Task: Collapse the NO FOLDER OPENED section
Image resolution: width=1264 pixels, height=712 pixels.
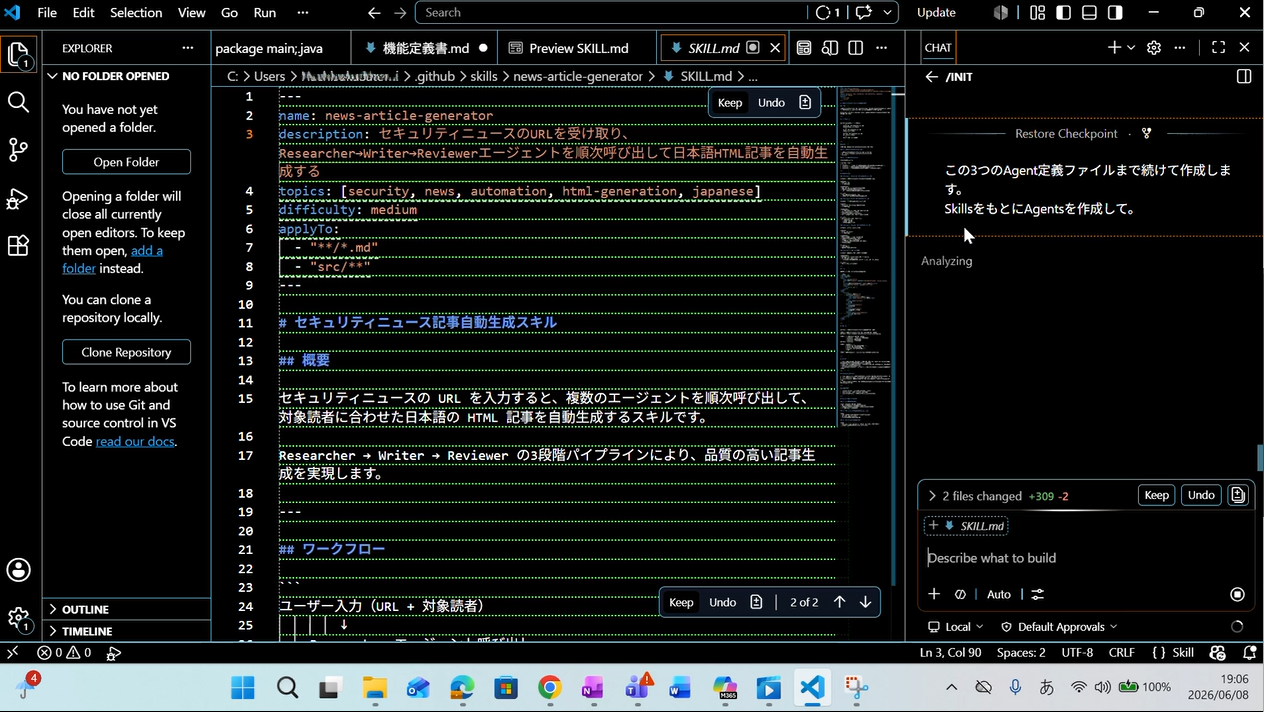Action: (128, 76)
